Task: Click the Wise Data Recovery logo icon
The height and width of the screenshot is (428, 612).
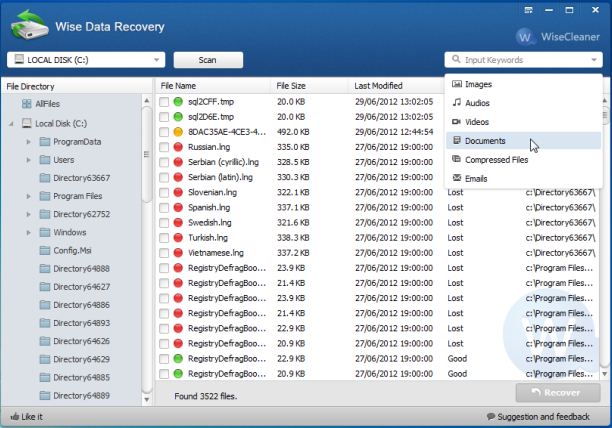Action: coord(29,25)
